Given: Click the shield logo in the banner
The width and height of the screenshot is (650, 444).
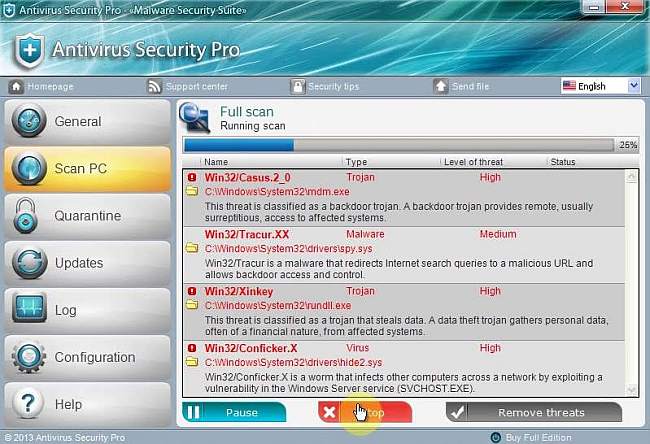Looking at the screenshot, I should point(29,51).
